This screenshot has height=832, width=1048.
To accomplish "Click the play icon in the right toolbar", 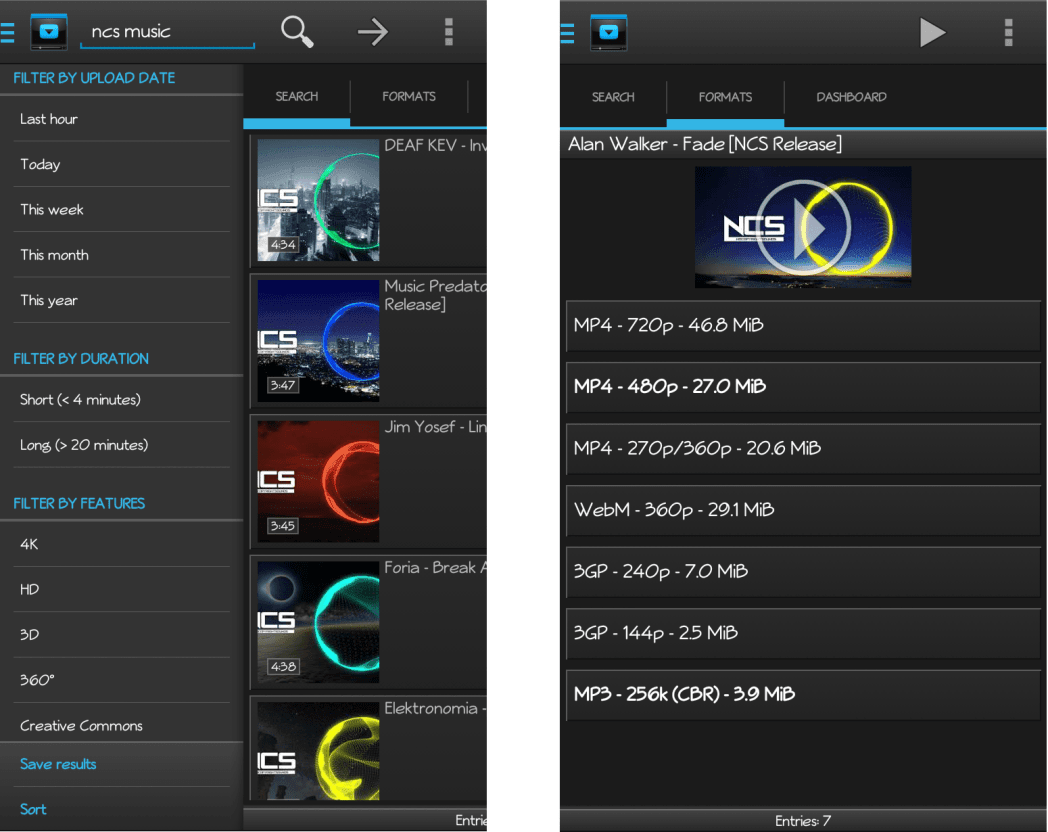I will pos(932,32).
